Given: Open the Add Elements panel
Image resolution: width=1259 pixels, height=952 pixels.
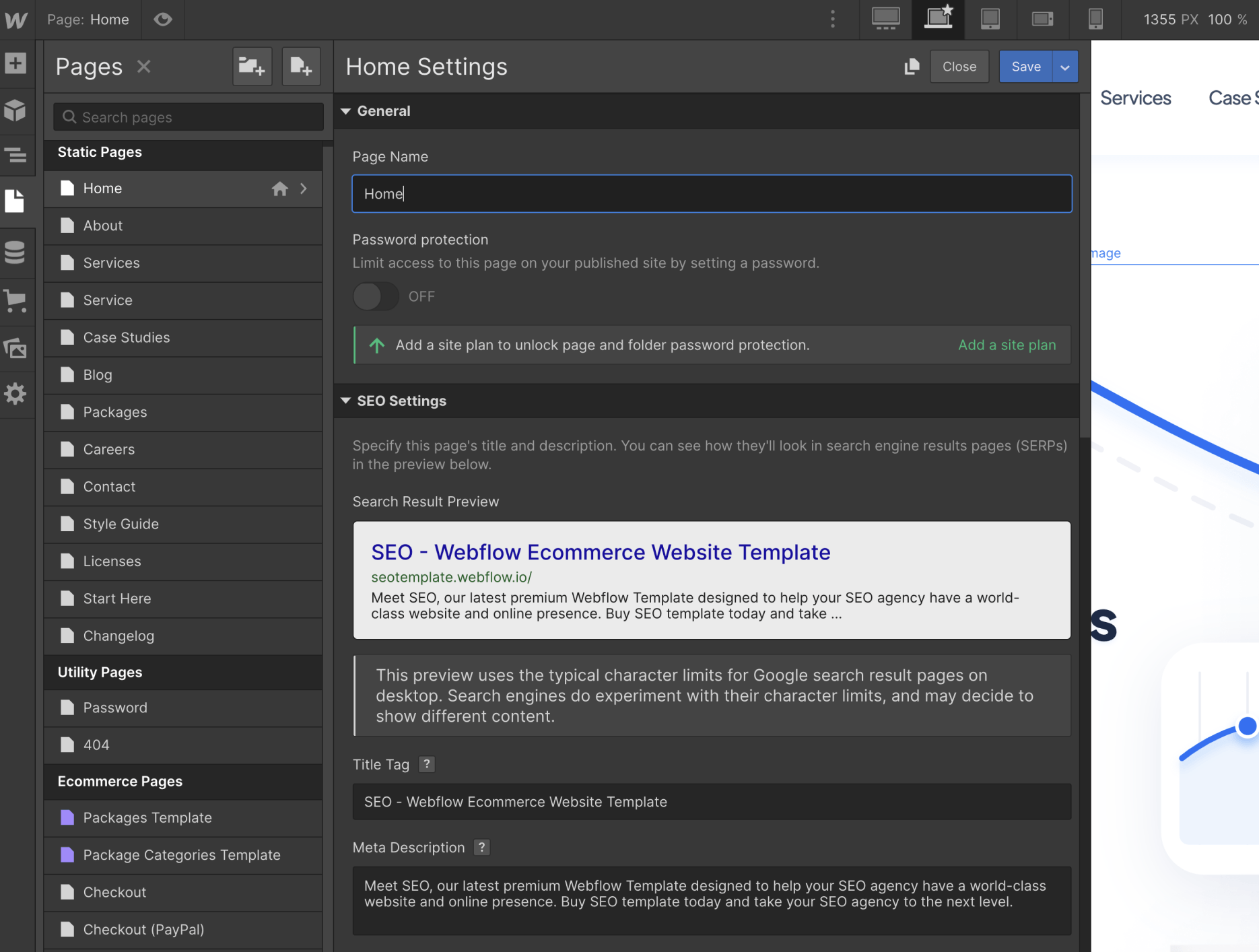Looking at the screenshot, I should click(x=15, y=63).
